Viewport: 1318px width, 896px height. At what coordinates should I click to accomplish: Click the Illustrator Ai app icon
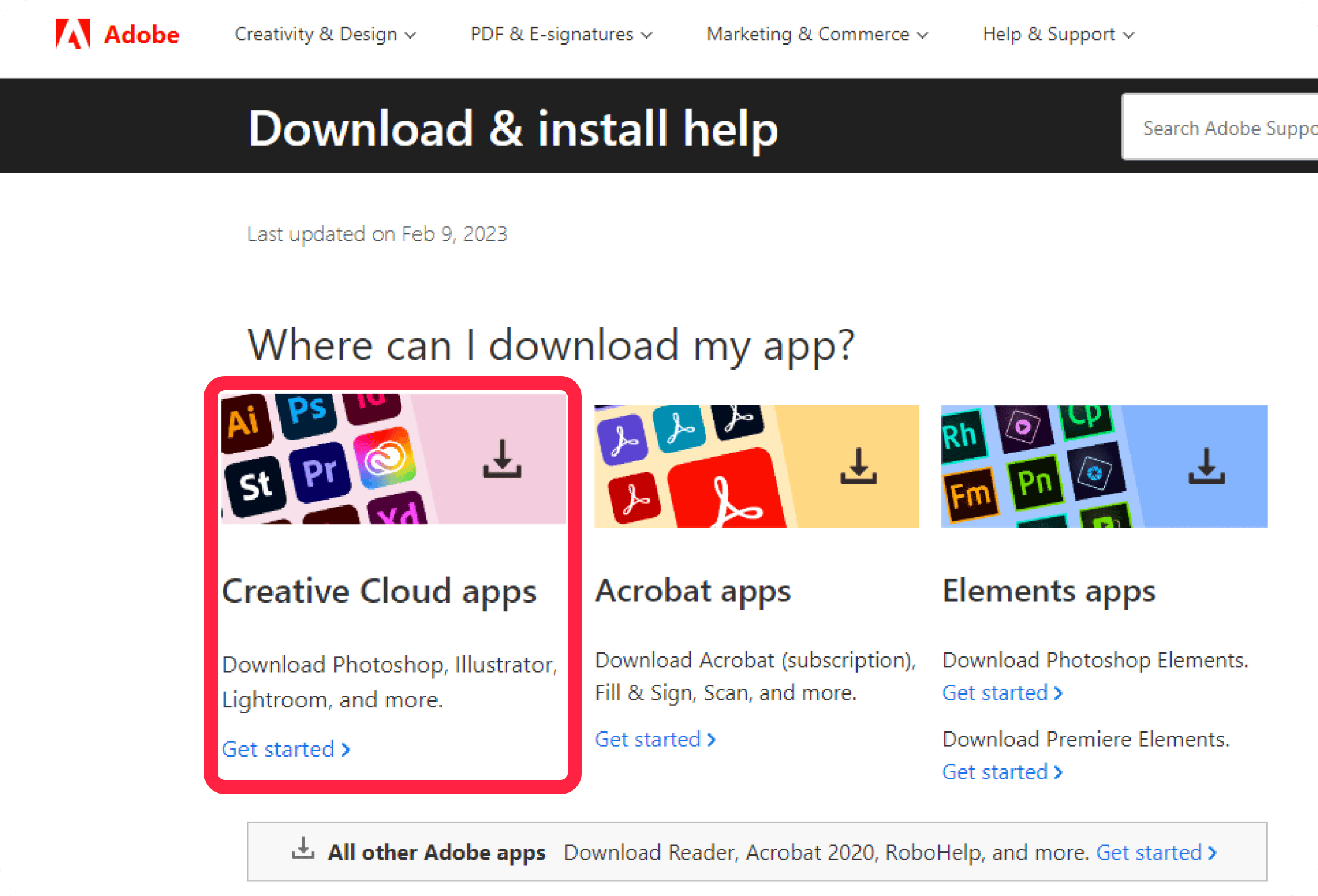pos(245,423)
